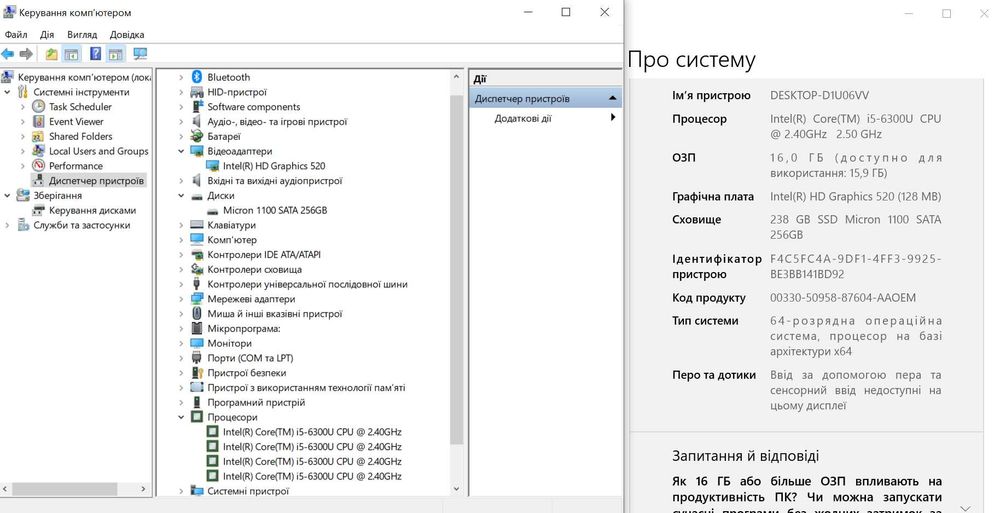Collapse the Процесори category

pyautogui.click(x=181, y=417)
